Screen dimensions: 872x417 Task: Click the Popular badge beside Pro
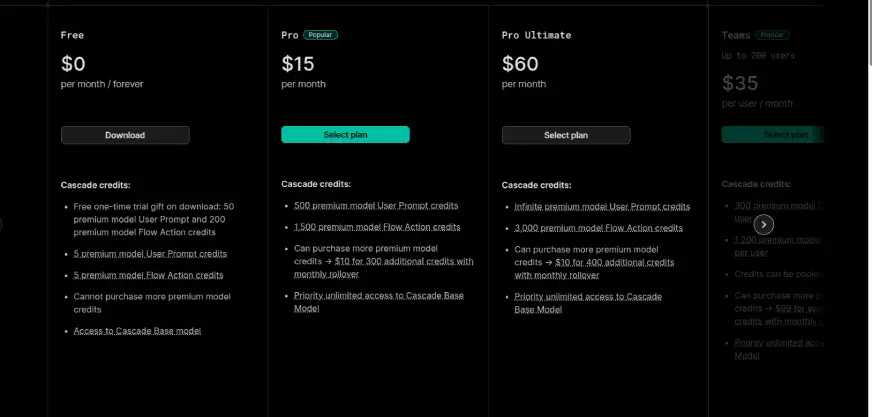pos(321,35)
